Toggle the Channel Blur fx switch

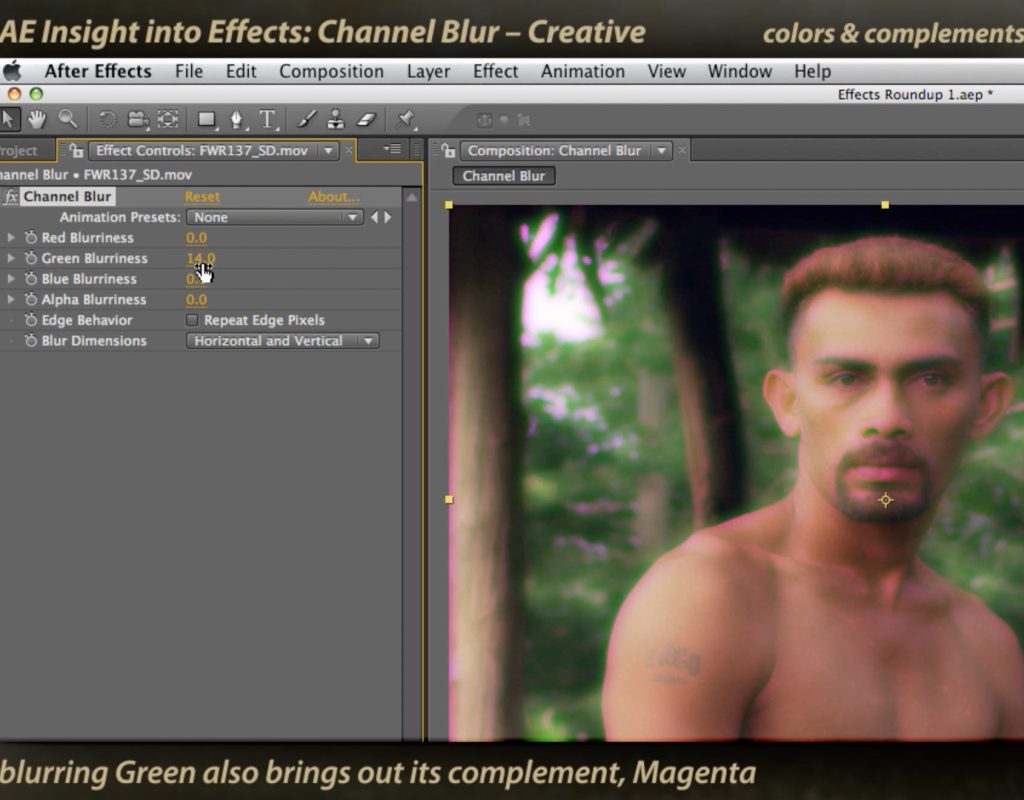click(10, 197)
